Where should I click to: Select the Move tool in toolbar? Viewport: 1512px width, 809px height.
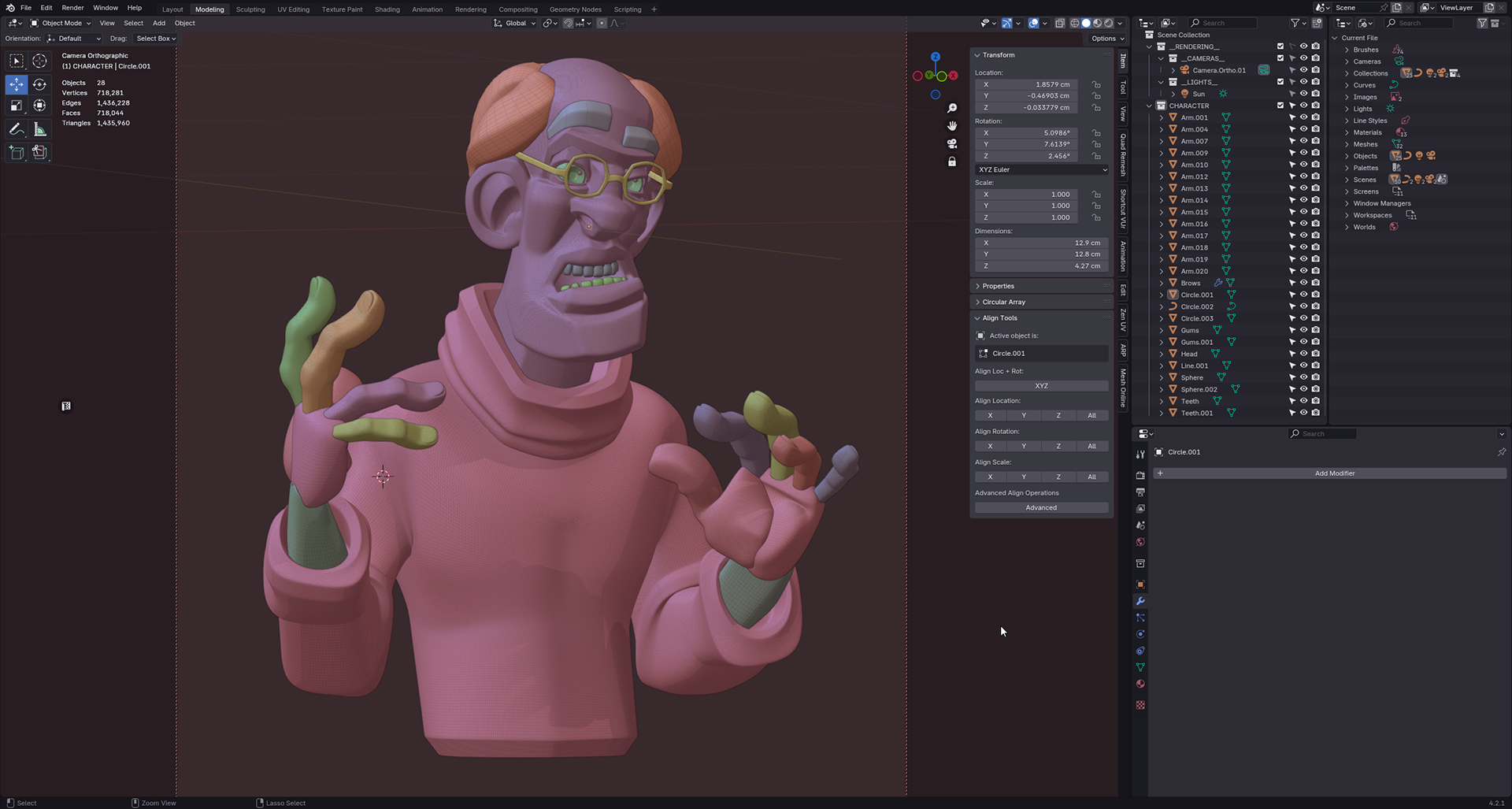pyautogui.click(x=17, y=84)
